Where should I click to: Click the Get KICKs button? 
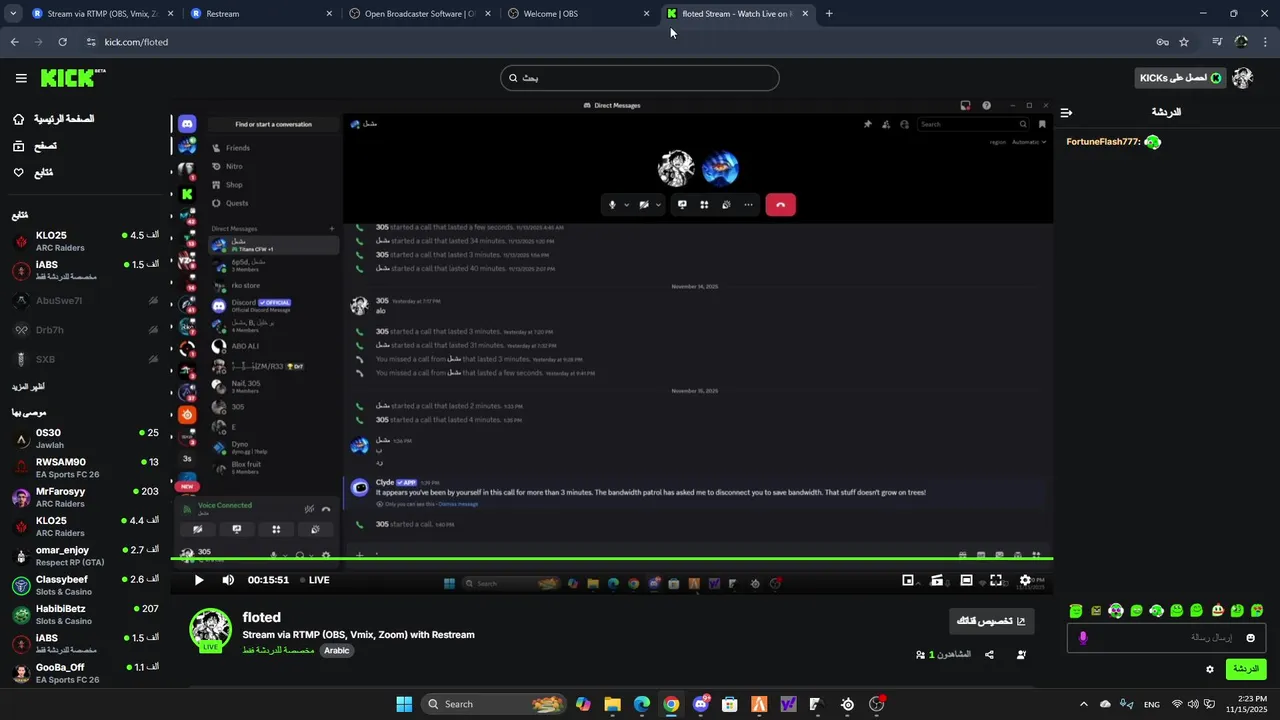coord(1181,78)
